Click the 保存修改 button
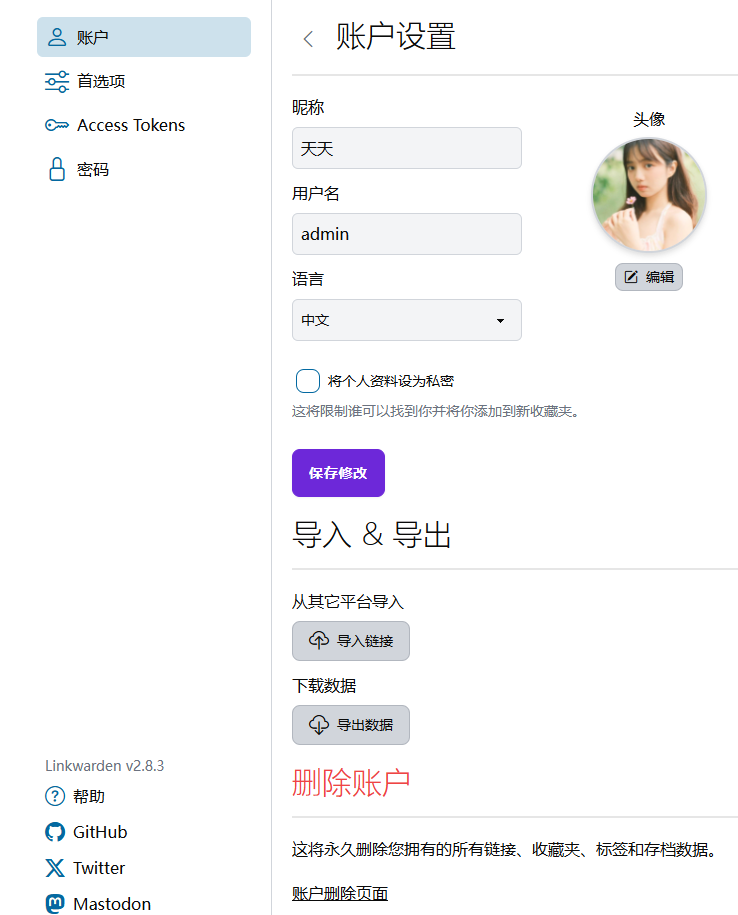The width and height of the screenshot is (738, 915). pyautogui.click(x=338, y=473)
